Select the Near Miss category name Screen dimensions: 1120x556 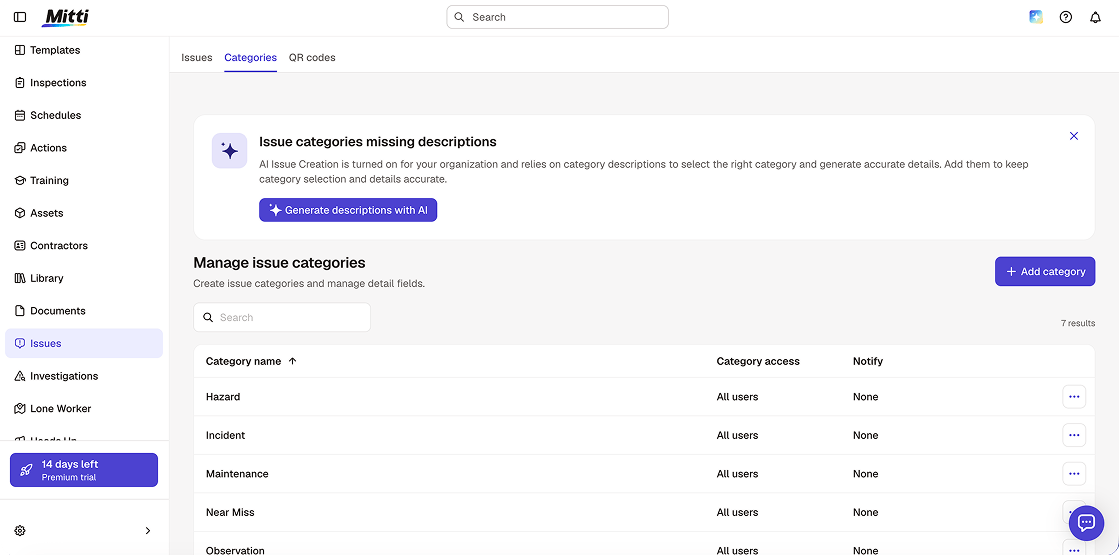coord(230,512)
